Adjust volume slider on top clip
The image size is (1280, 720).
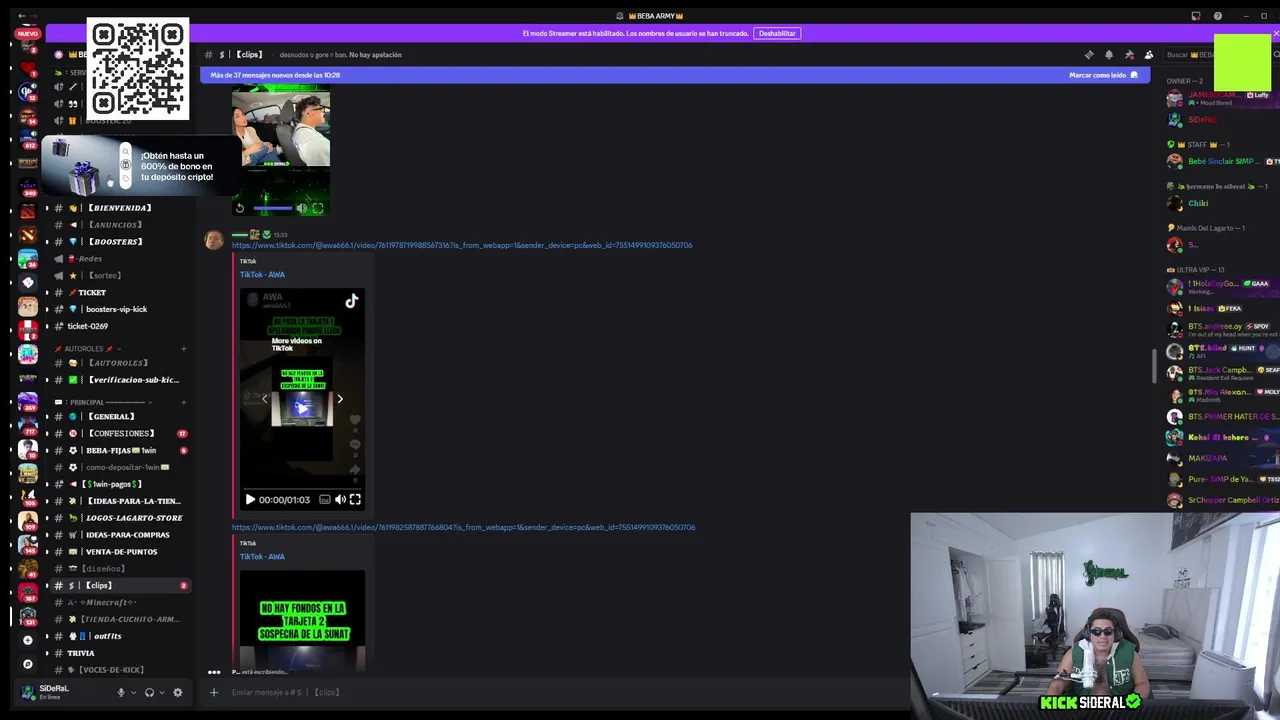tap(272, 208)
